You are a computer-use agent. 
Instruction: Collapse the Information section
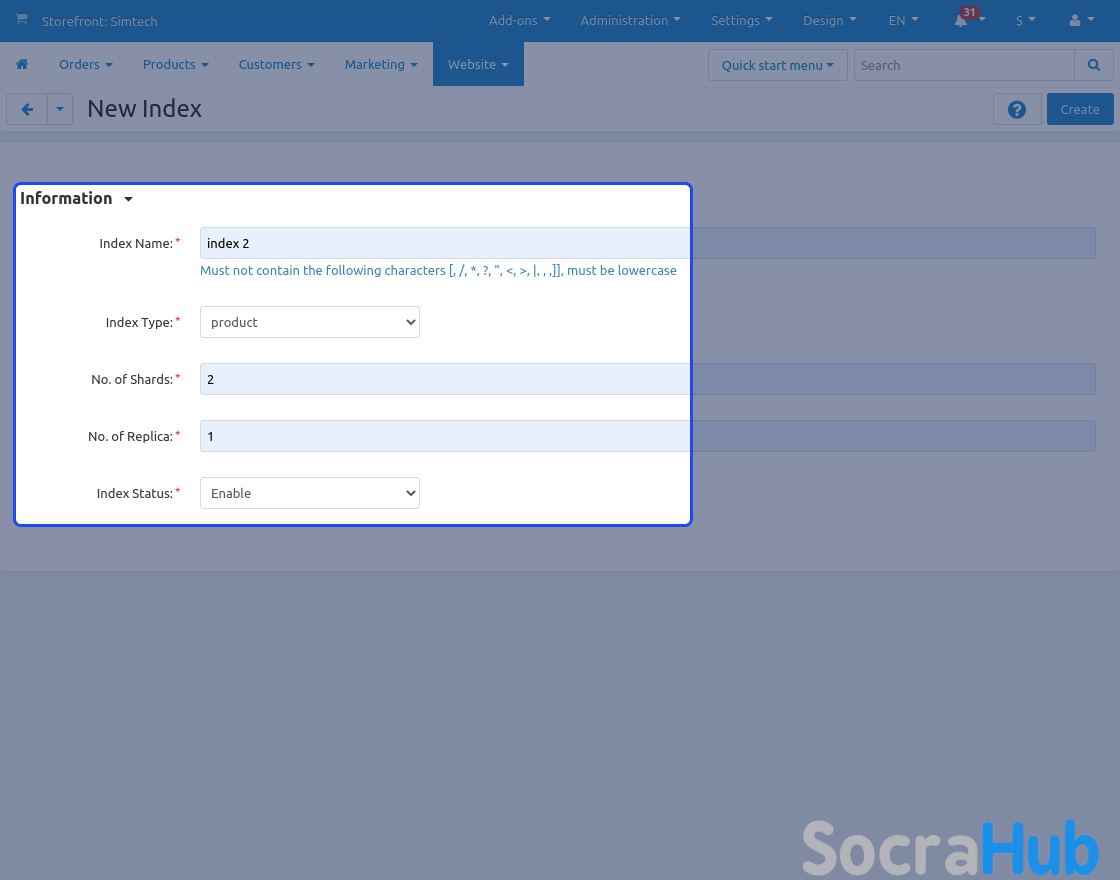tap(76, 198)
